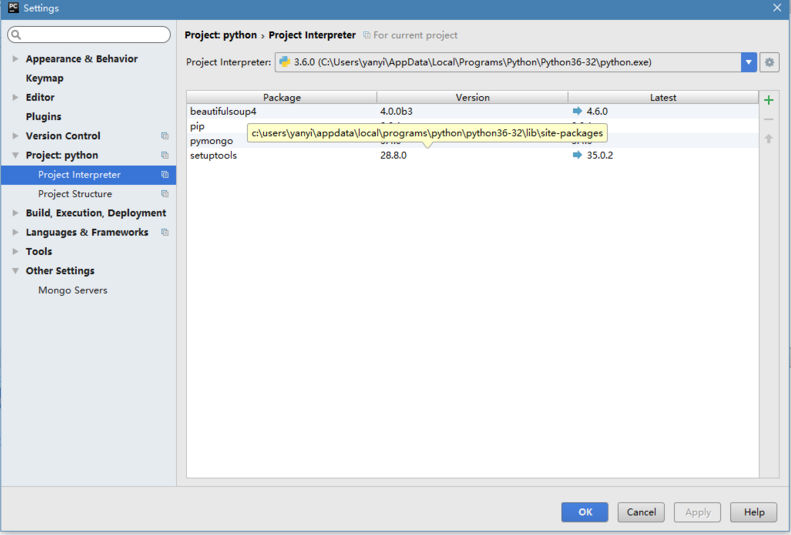This screenshot has width=791, height=535.
Task: Click version 4.0.0b3 cell
Action: coord(397,111)
